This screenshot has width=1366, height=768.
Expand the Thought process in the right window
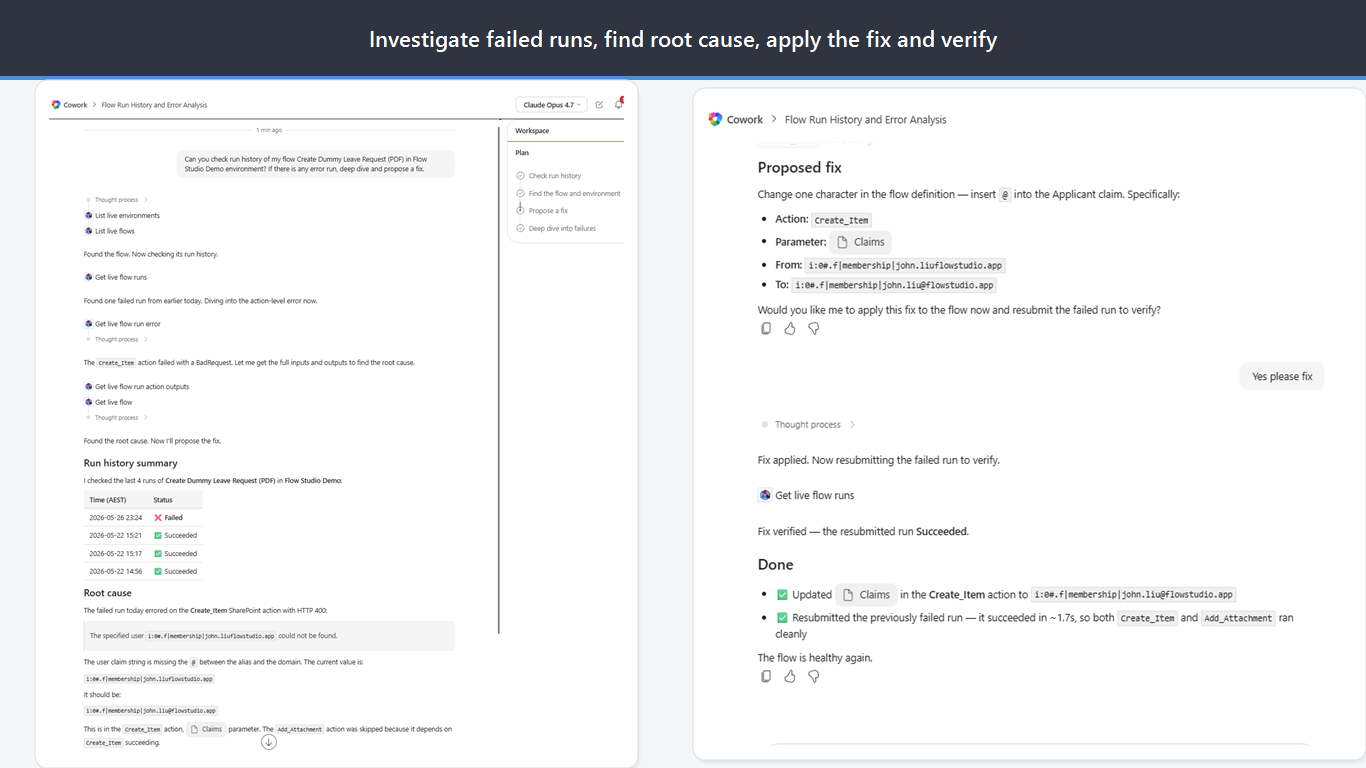[x=808, y=425]
